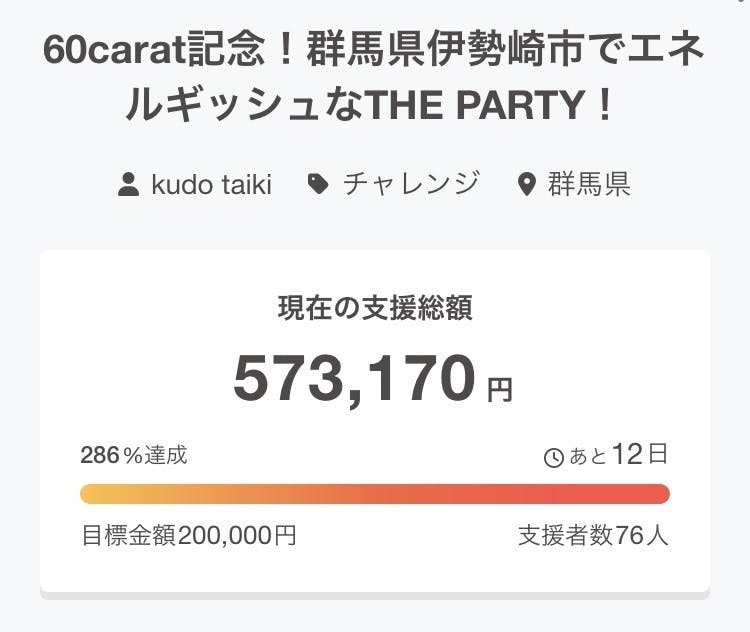
Task: Open the 群馬県 location link
Action: tap(588, 185)
